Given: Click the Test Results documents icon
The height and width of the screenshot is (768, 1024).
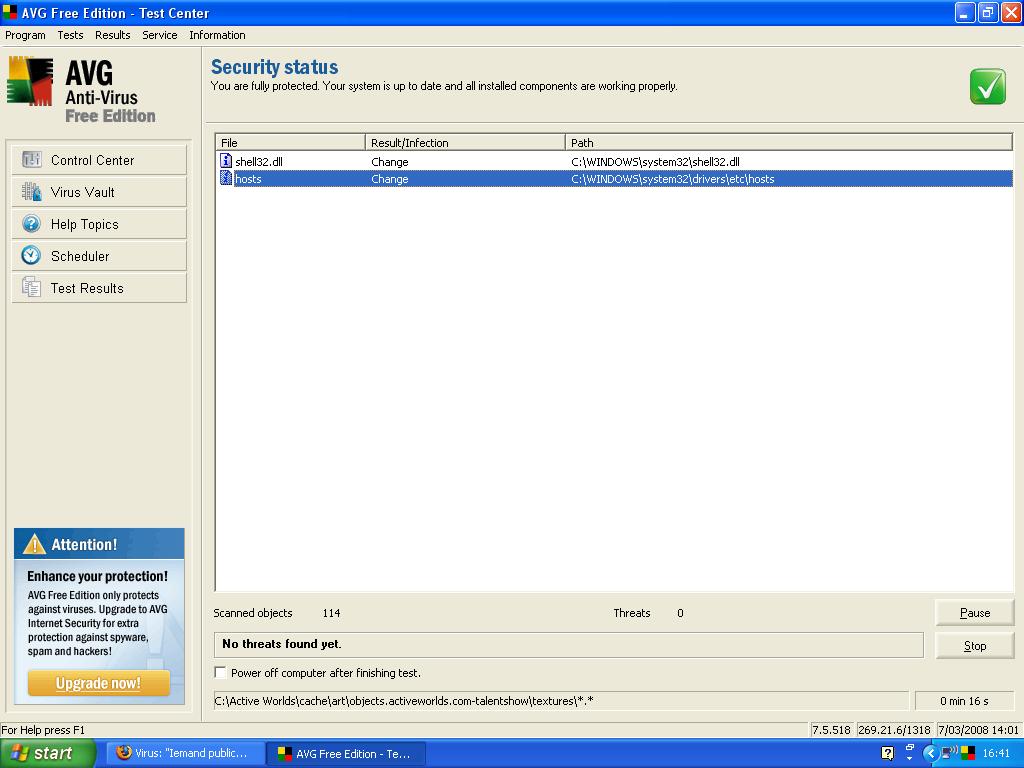Looking at the screenshot, I should [31, 287].
